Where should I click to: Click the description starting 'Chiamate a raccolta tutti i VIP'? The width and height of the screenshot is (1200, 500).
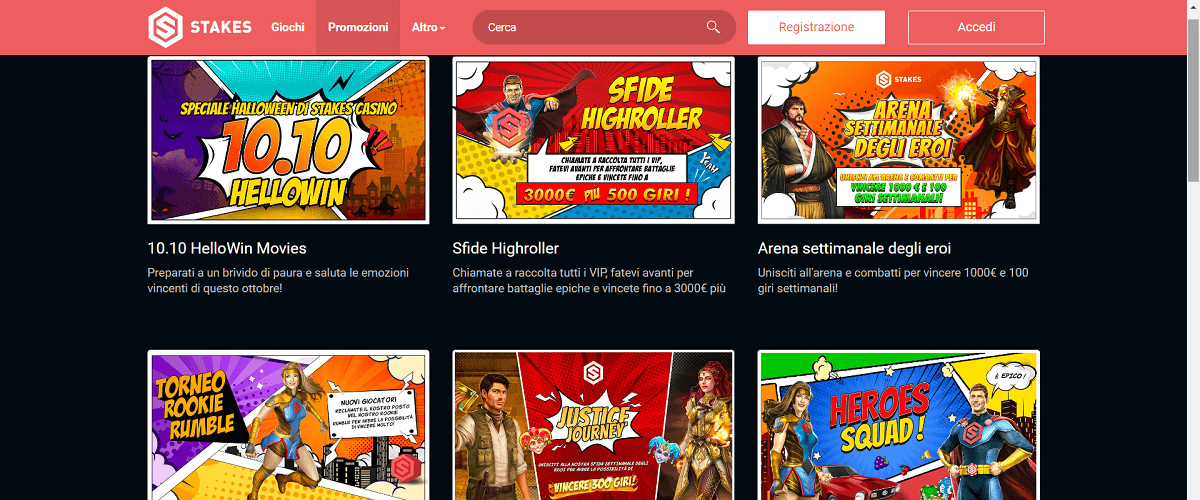590,280
